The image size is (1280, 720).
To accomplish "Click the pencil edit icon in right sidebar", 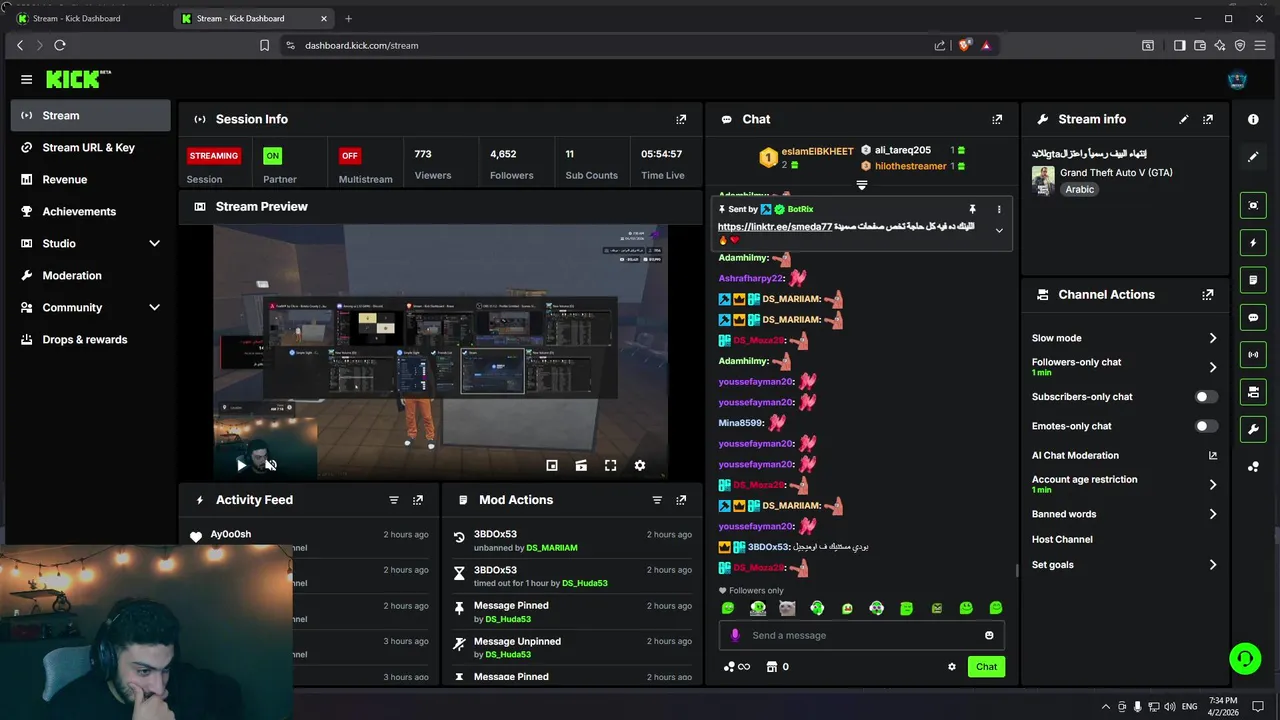I will (1253, 157).
